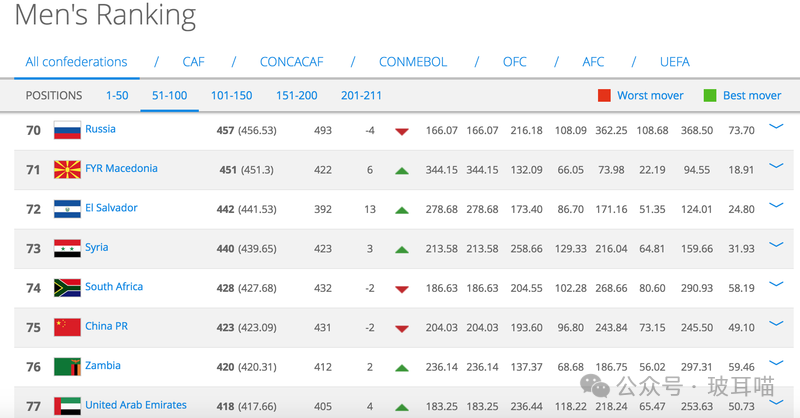This screenshot has width=800, height=418.
Task: Click the red Worst mover swatch
Action: click(x=604, y=96)
